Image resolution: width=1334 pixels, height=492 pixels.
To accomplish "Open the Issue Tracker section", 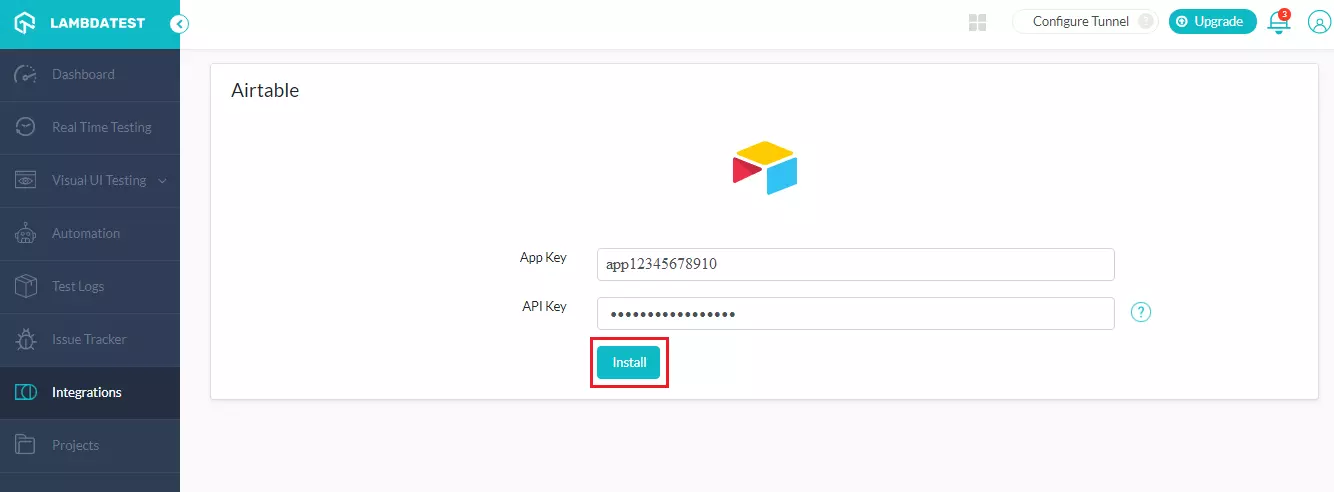I will [90, 339].
